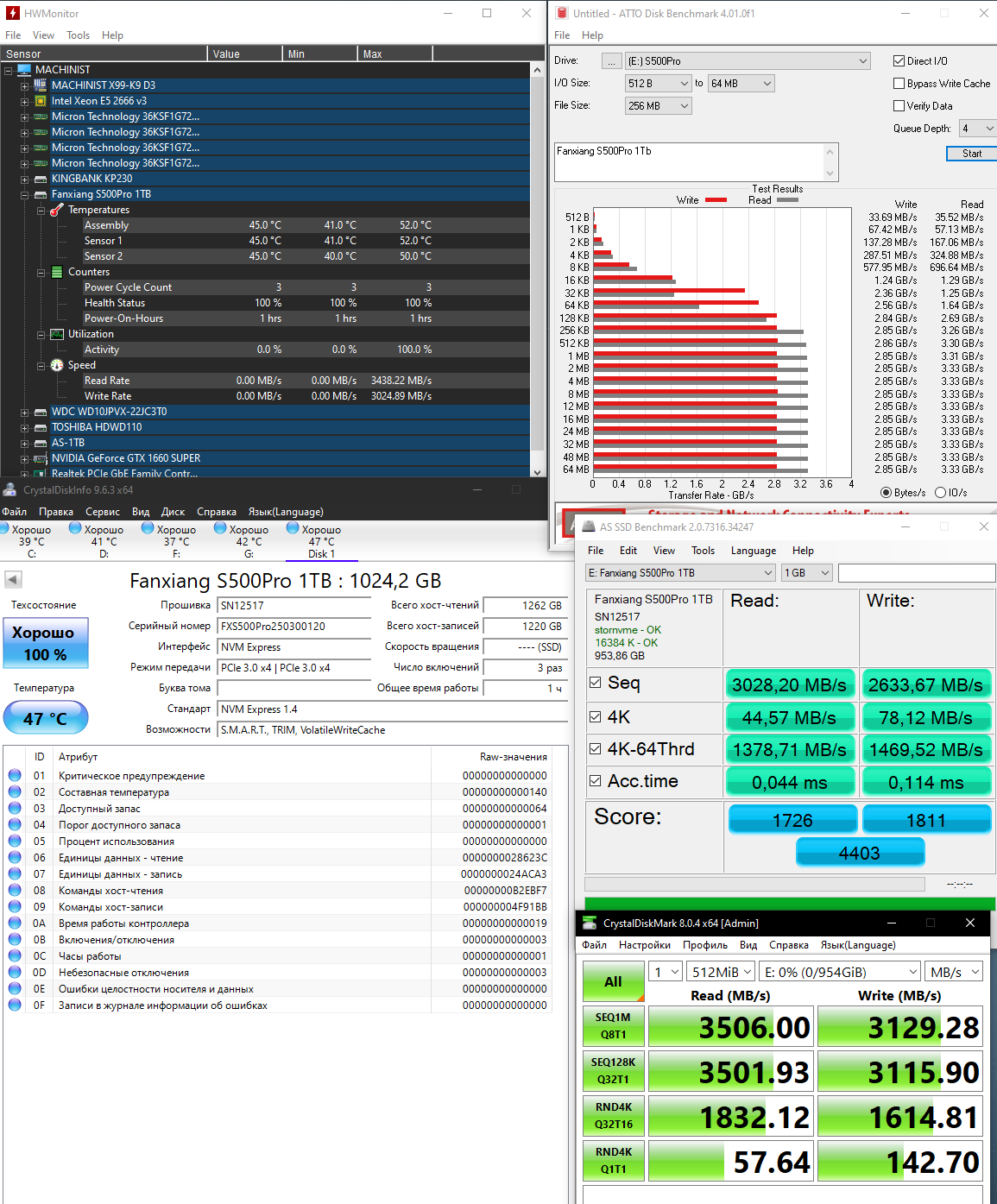
Task: Run the RND4K Q32T16 test button
Action: 613,1116
